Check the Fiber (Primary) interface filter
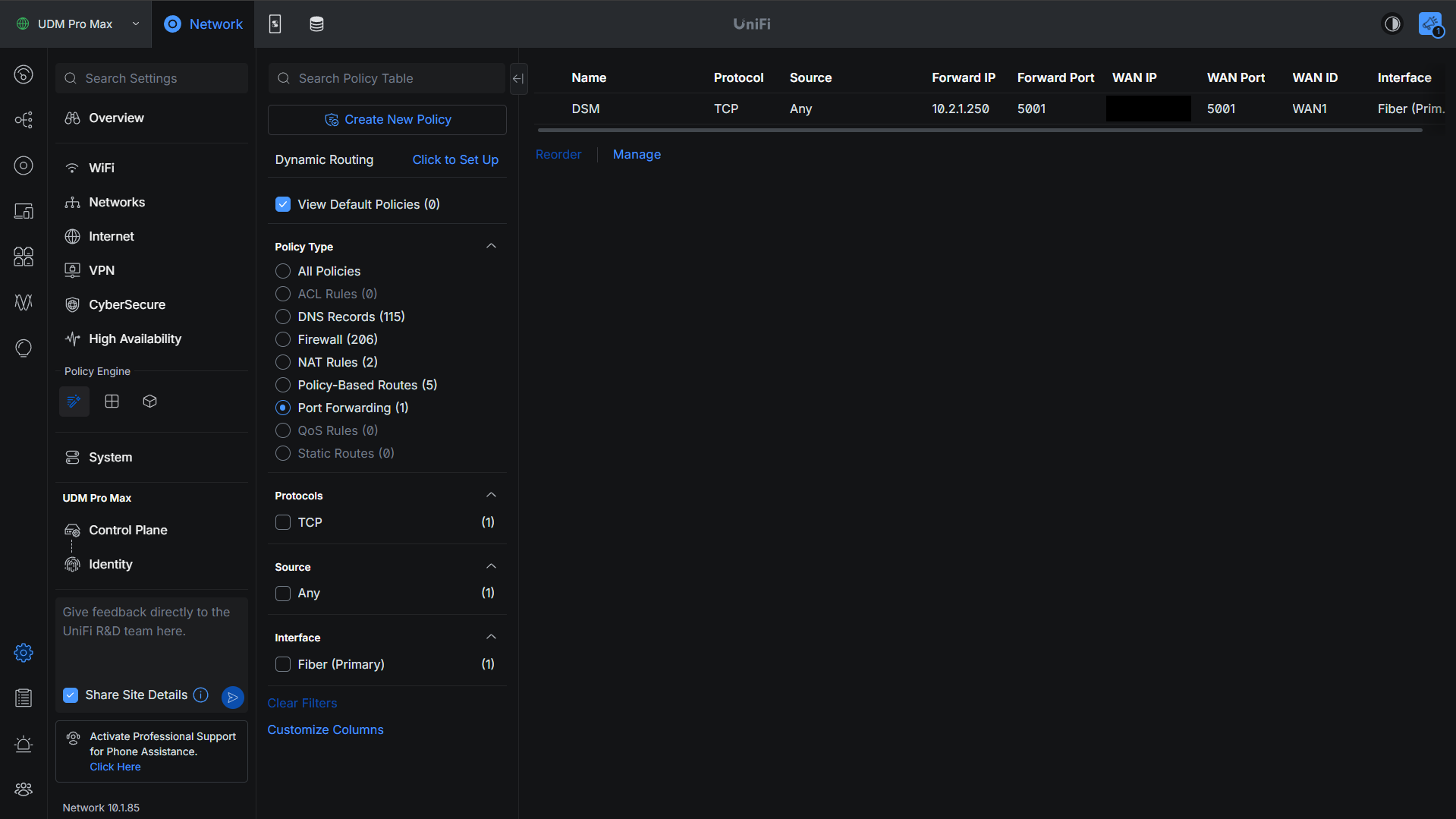 [x=283, y=664]
